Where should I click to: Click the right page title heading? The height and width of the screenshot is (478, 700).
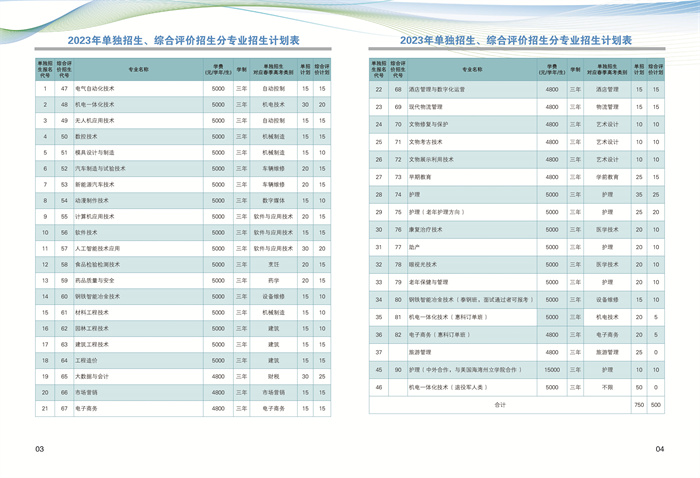coord(516,41)
